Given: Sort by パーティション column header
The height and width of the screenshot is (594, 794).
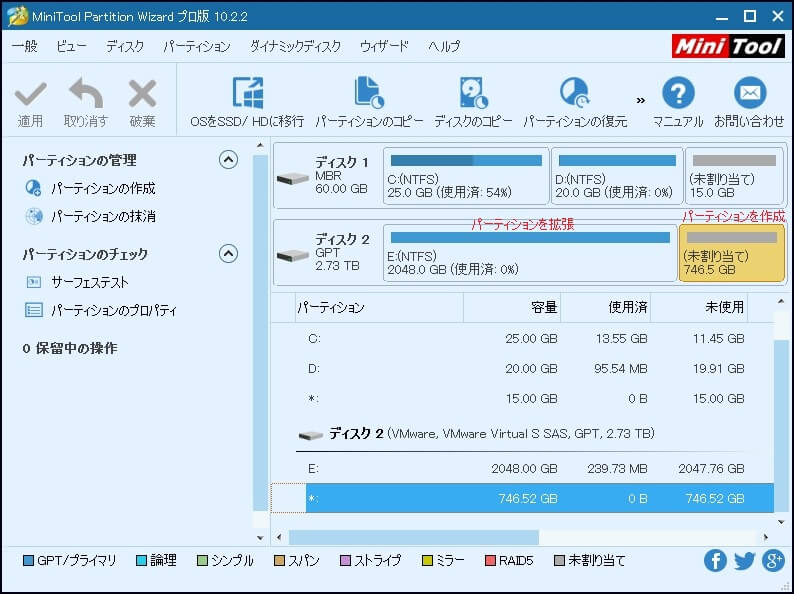Looking at the screenshot, I should click(x=379, y=307).
